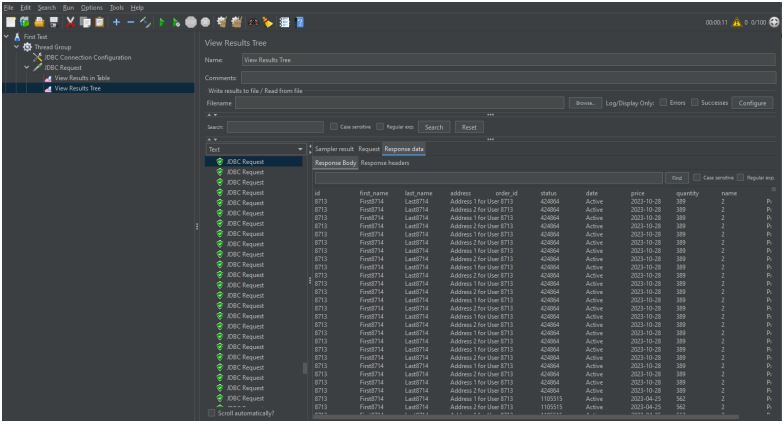Image resolution: width=783 pixels, height=426 pixels.
Task: Click the Reset search button
Action: pyautogui.click(x=468, y=127)
